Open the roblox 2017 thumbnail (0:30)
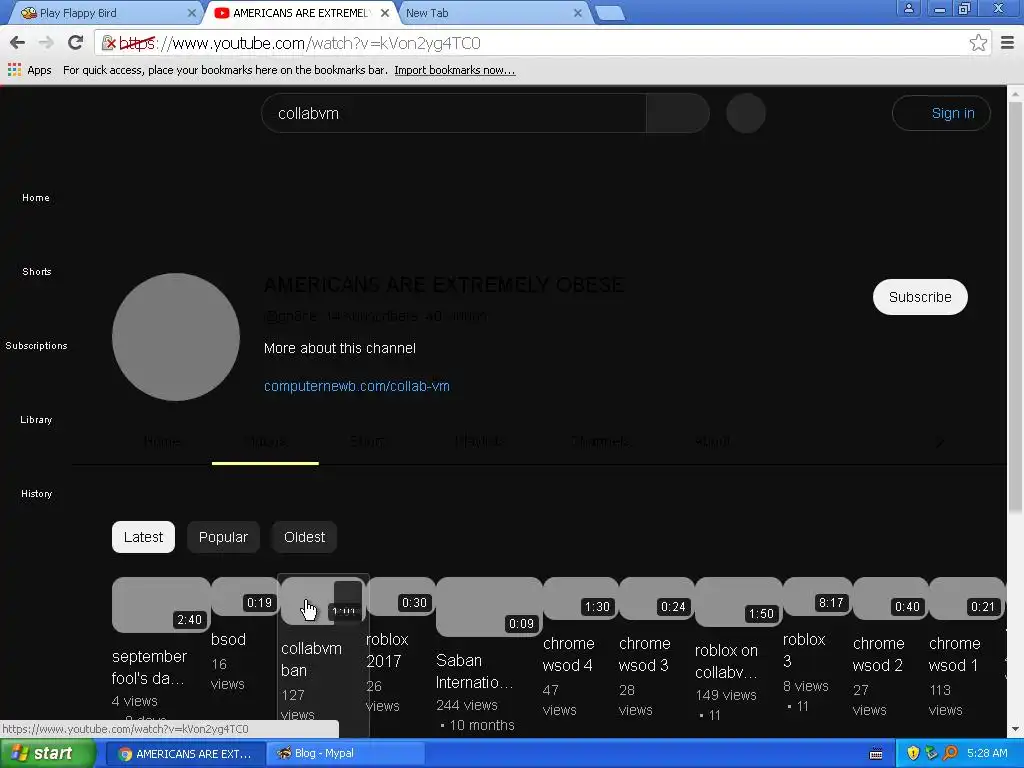Viewport: 1024px width, 768px height. tap(400, 596)
